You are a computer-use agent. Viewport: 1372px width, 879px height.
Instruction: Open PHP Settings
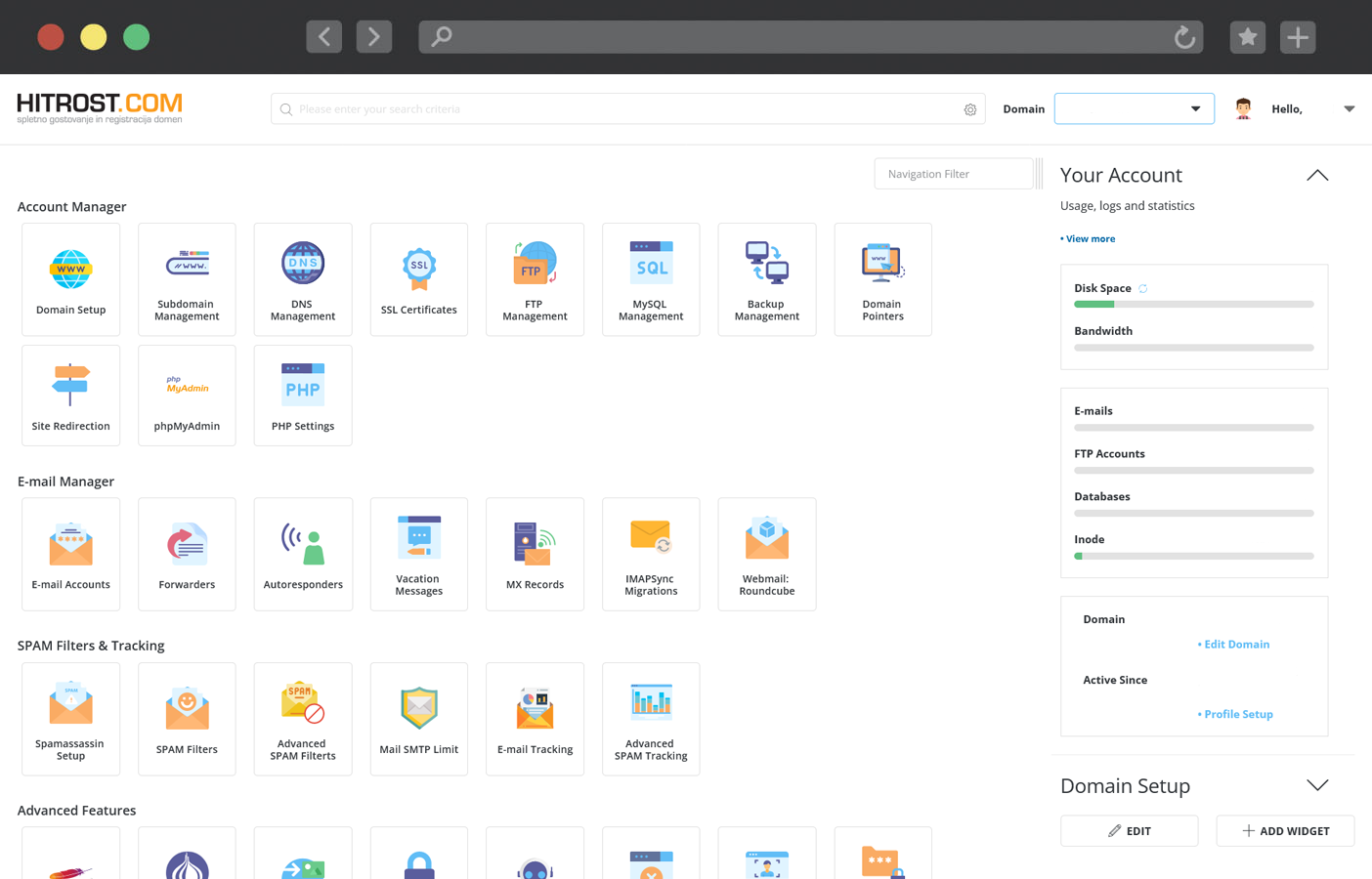point(303,396)
